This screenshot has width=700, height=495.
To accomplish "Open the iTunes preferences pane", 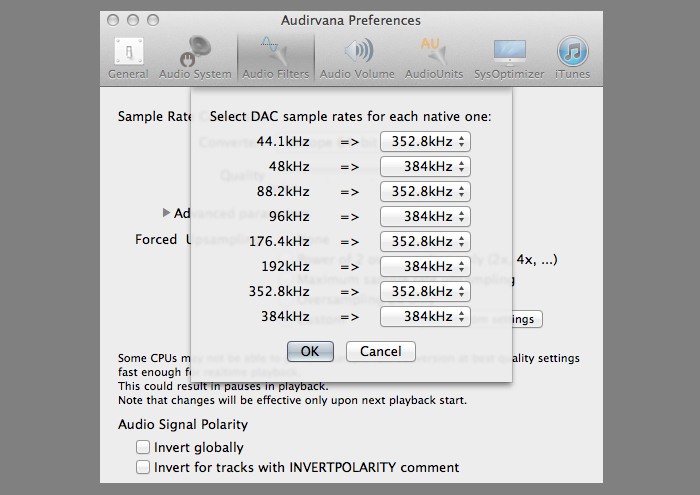I will 572,58.
